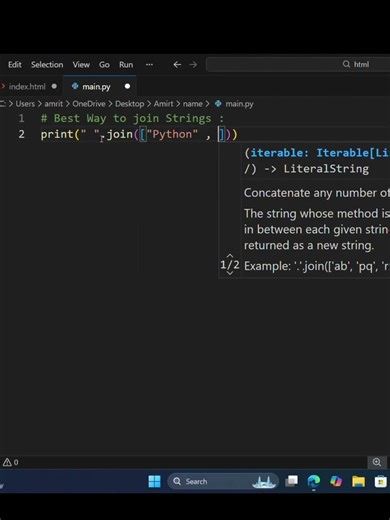The image size is (390, 520).
Task: Open the Selection menu
Action: click(47, 65)
